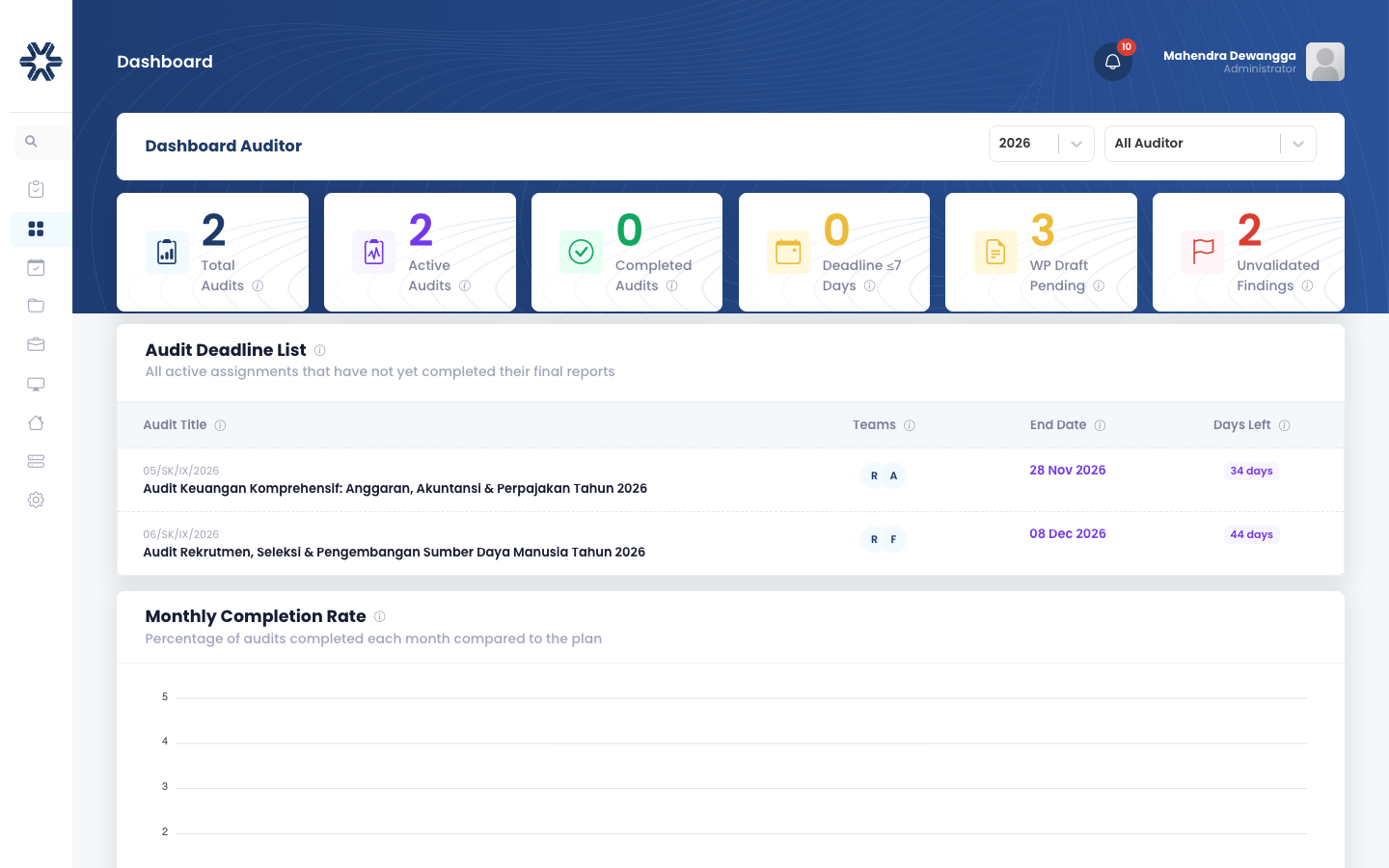Click the Monthly Completion Rate info icon

tap(380, 616)
